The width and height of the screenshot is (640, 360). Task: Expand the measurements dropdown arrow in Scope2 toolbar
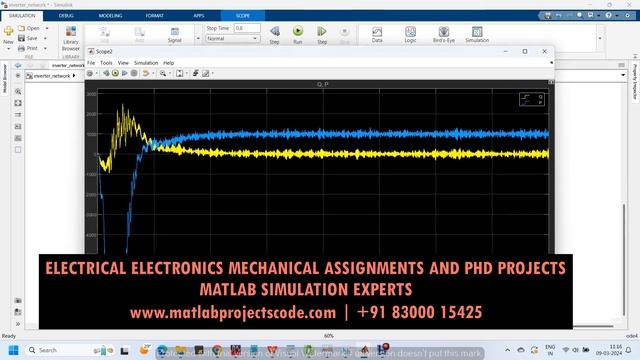click(x=213, y=73)
